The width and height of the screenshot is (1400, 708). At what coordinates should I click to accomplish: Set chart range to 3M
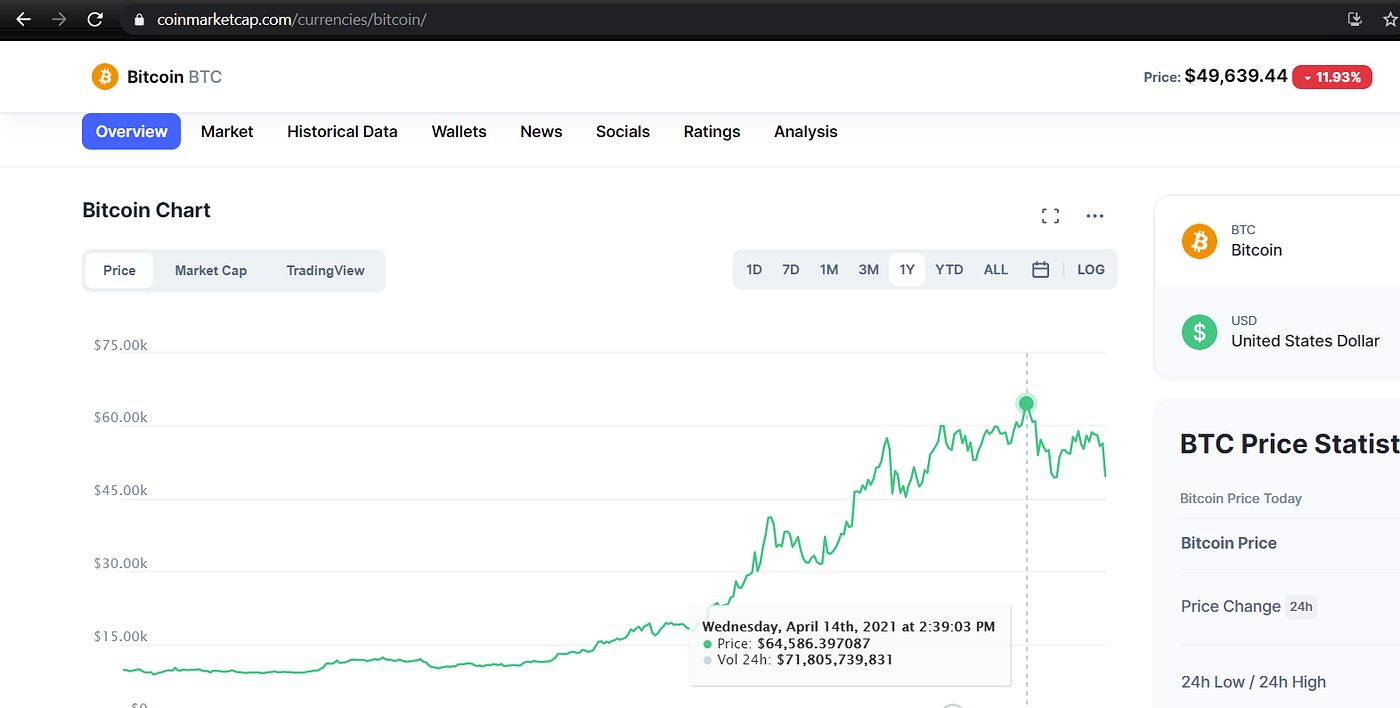(868, 269)
